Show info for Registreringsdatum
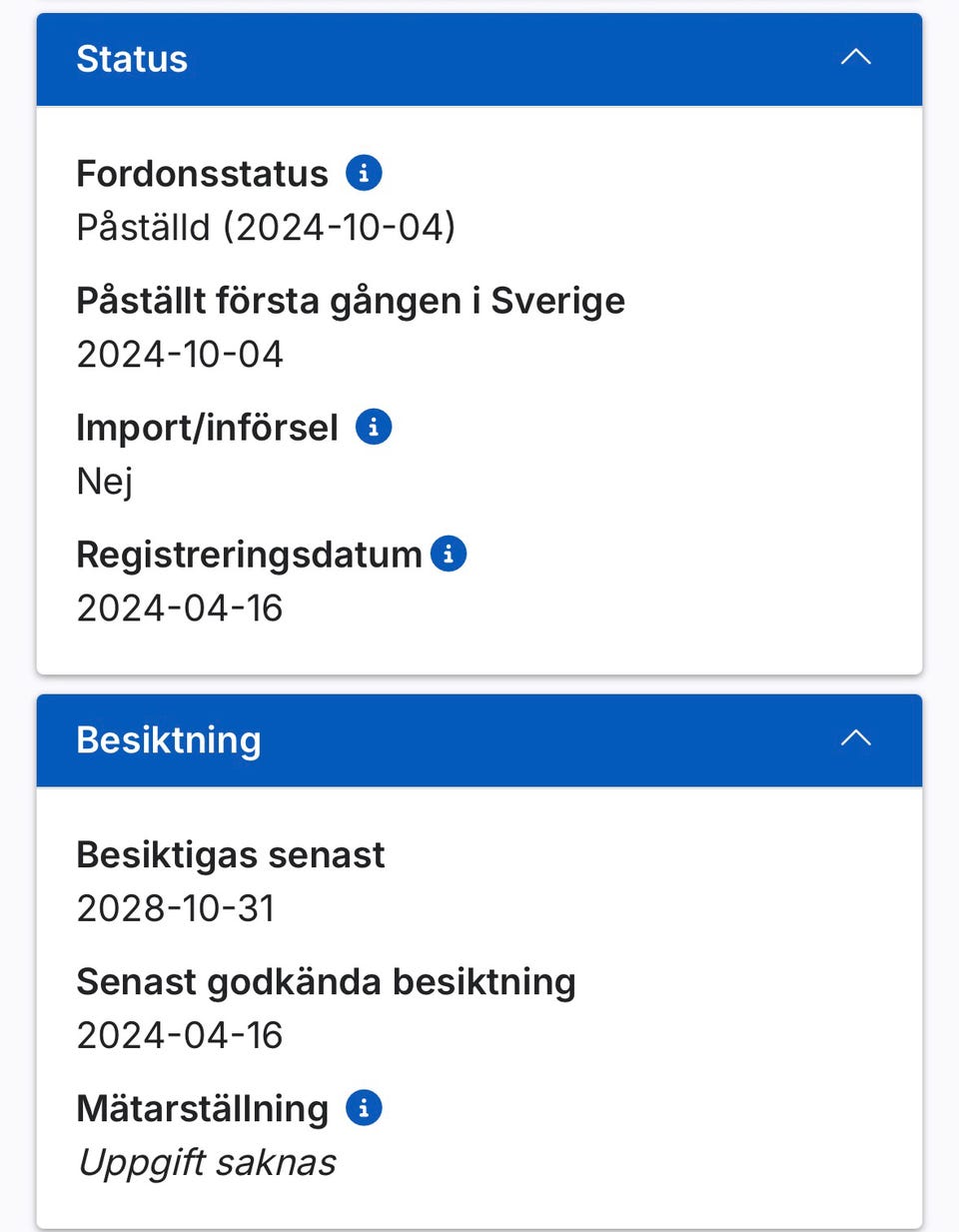The height and width of the screenshot is (1232, 959). coord(449,554)
